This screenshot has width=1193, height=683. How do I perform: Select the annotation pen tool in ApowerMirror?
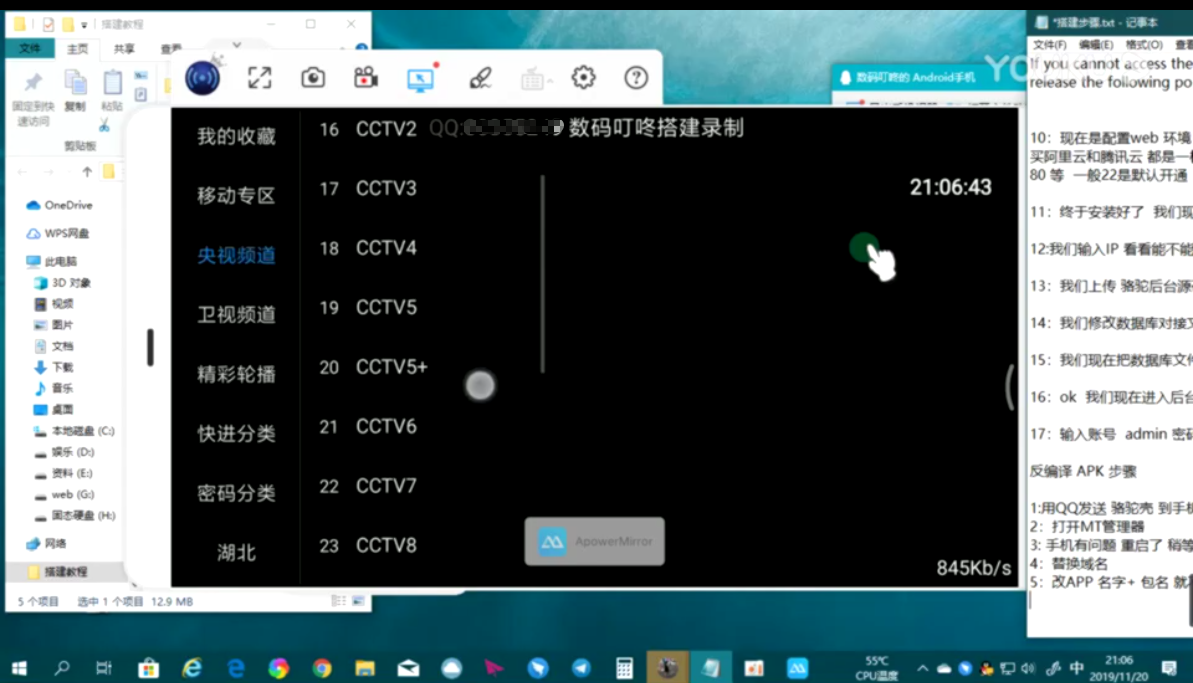click(481, 77)
